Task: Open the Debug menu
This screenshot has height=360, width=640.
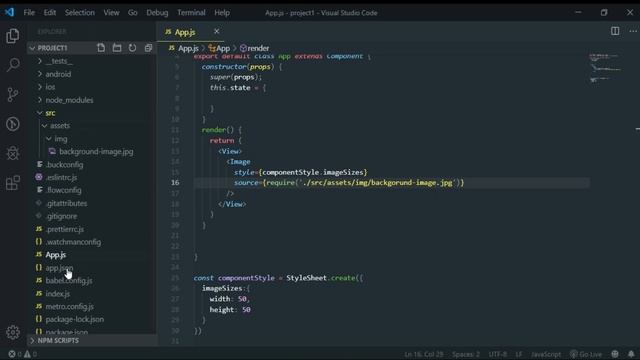Action: [x=157, y=13]
